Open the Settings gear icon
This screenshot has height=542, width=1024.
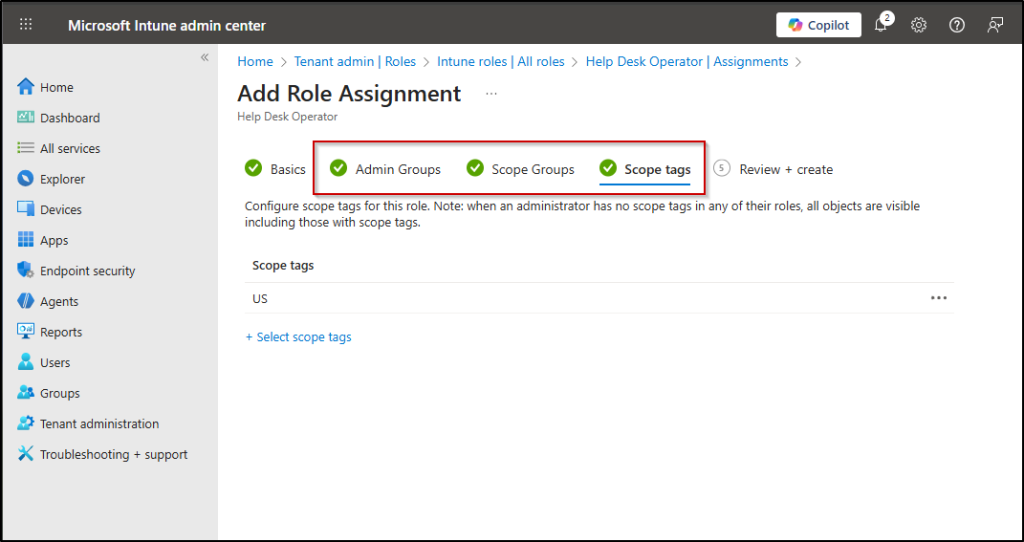[919, 25]
